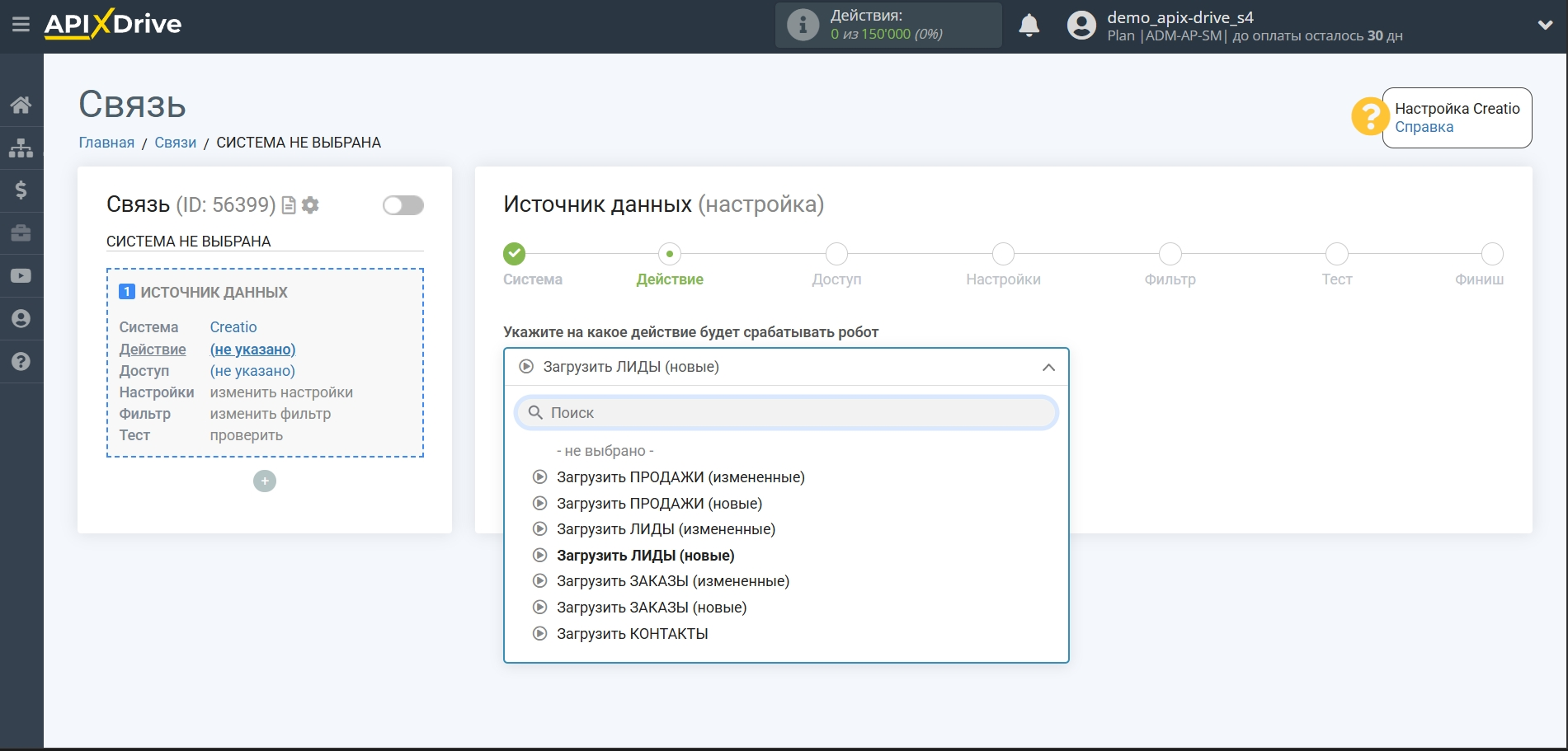Open the hamburger menu in header

click(21, 25)
